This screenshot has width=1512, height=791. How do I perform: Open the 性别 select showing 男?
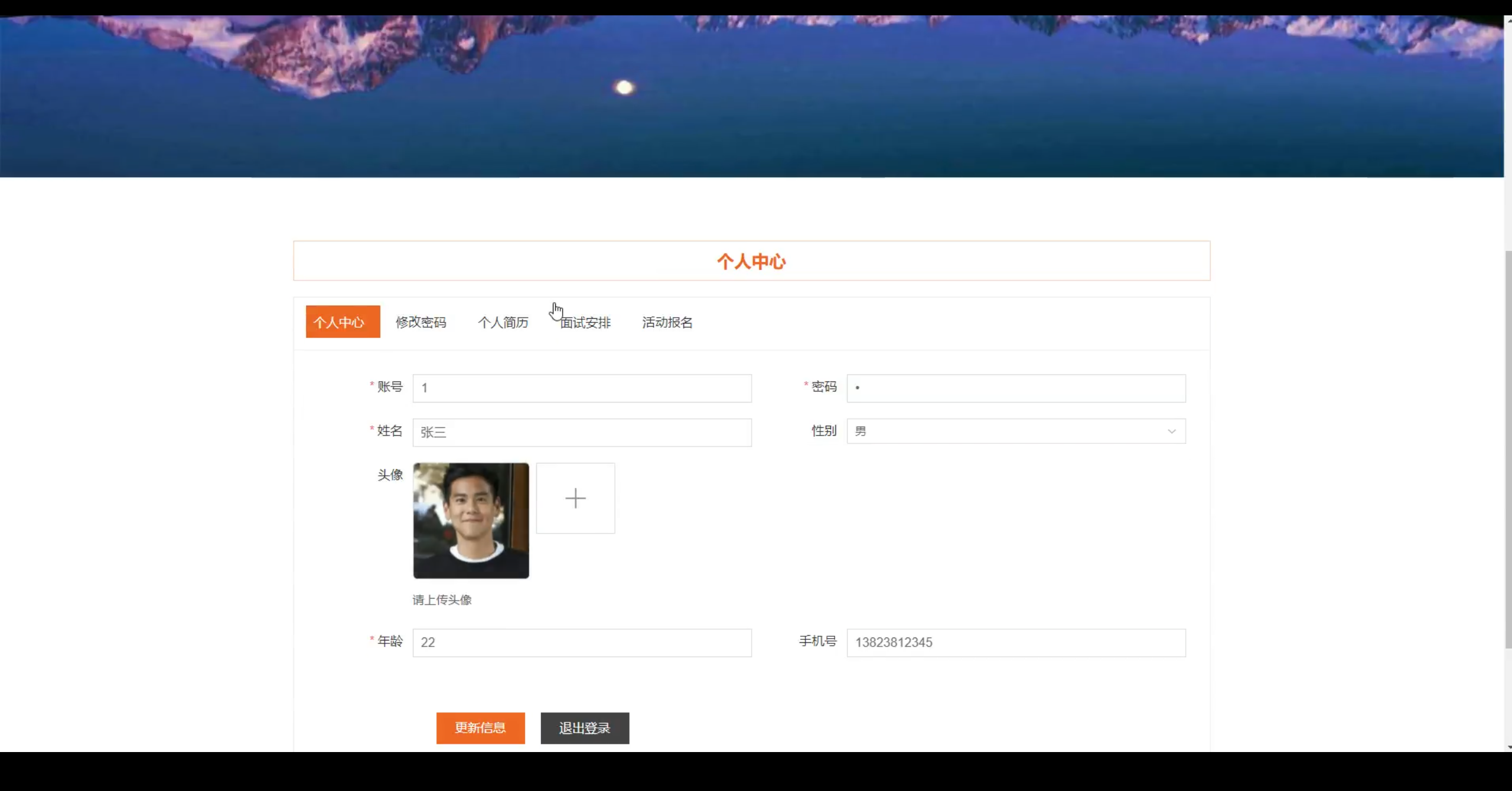[1004, 432]
